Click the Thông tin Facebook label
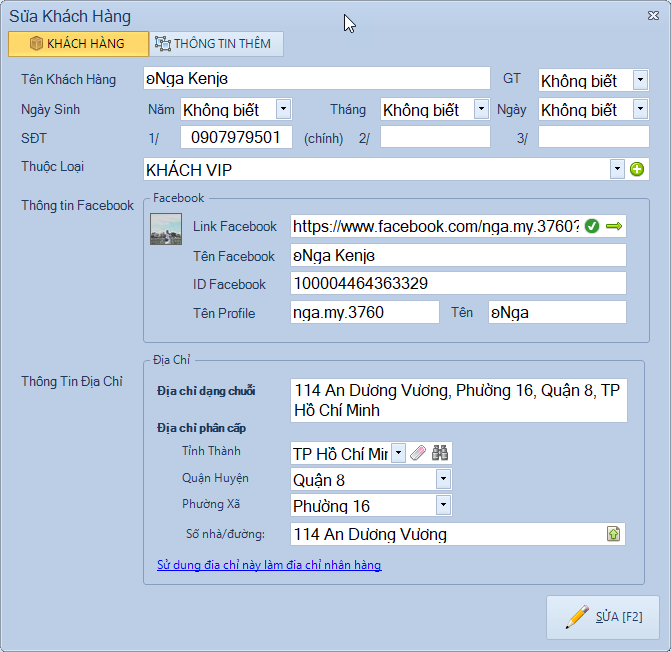 [77, 205]
